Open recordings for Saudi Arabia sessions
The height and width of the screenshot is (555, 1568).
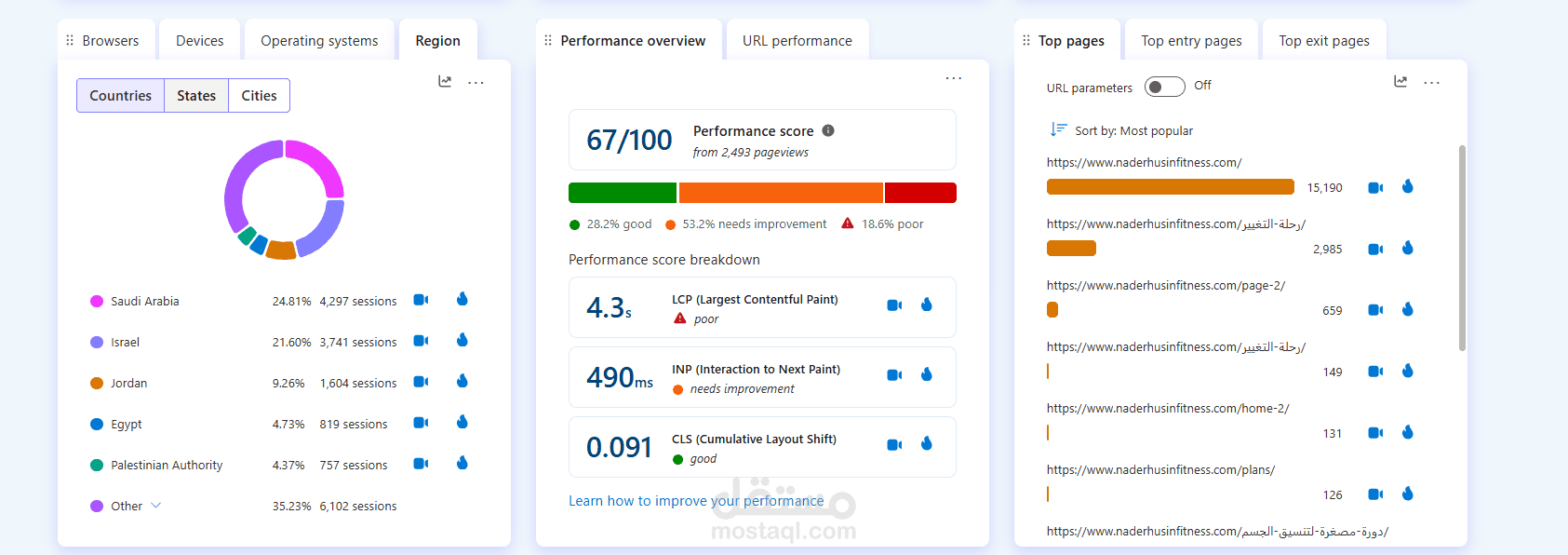tap(421, 300)
